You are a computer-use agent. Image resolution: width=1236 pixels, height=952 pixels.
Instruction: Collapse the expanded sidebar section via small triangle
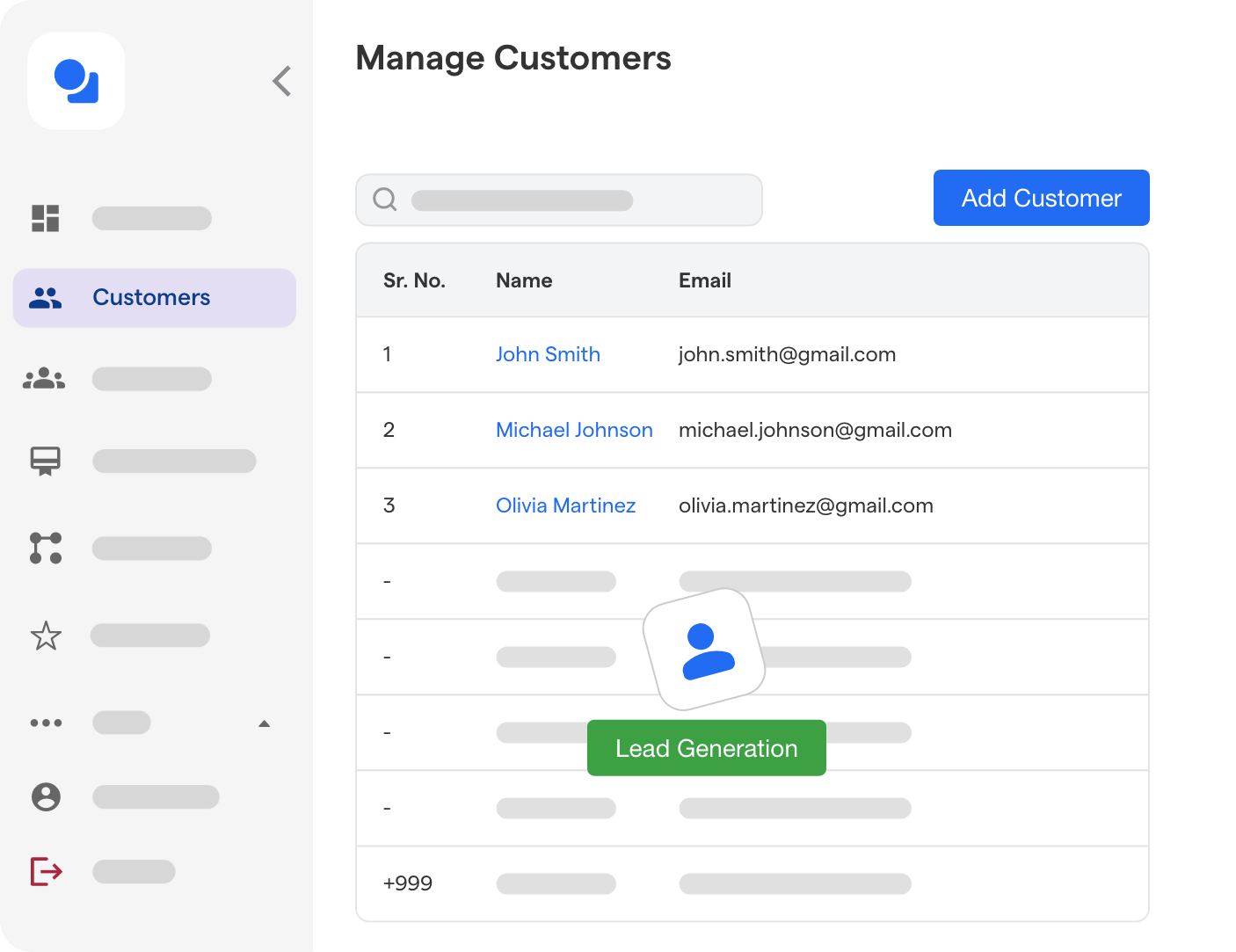point(265,723)
